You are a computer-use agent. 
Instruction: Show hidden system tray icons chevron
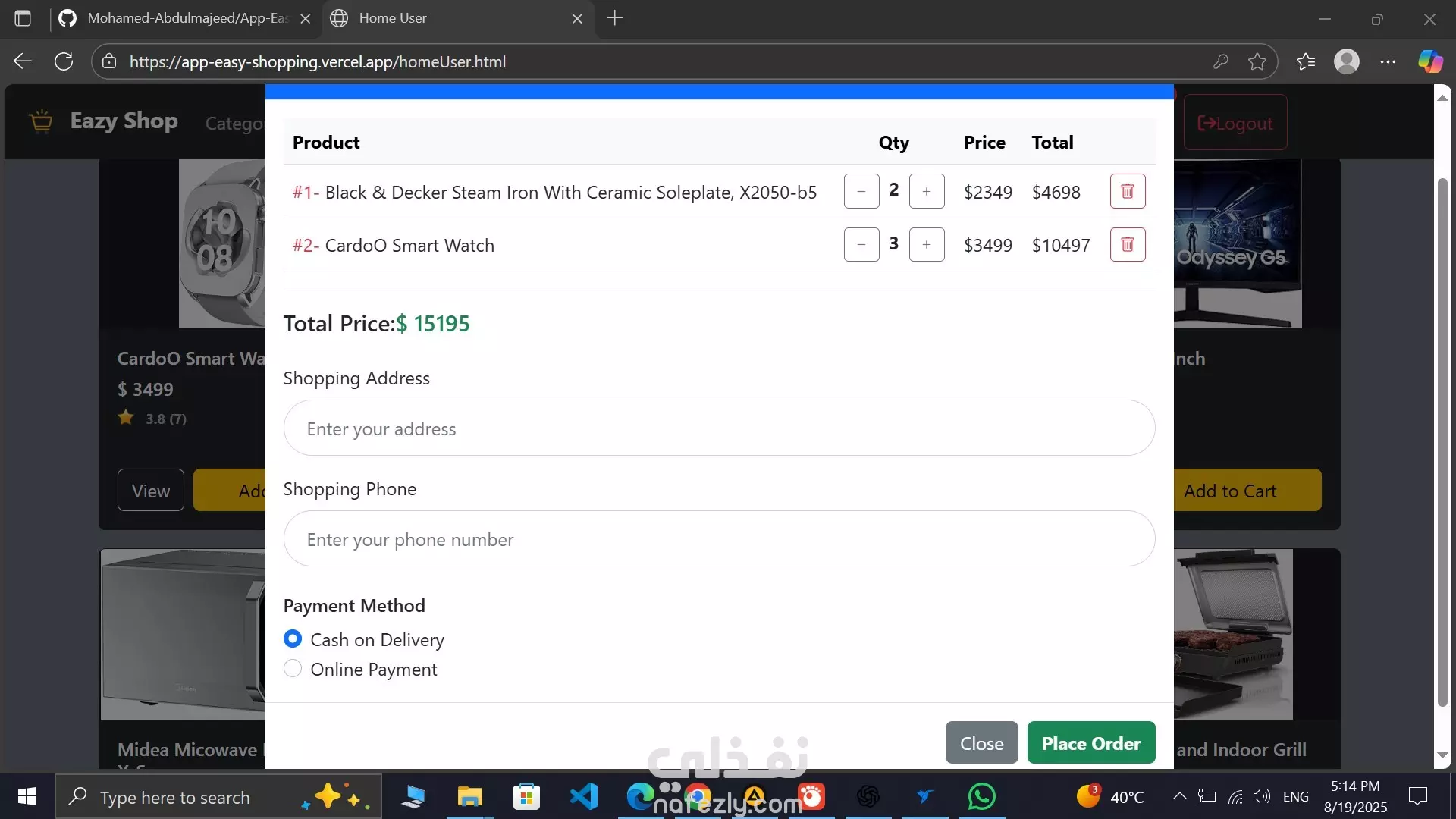[1179, 796]
